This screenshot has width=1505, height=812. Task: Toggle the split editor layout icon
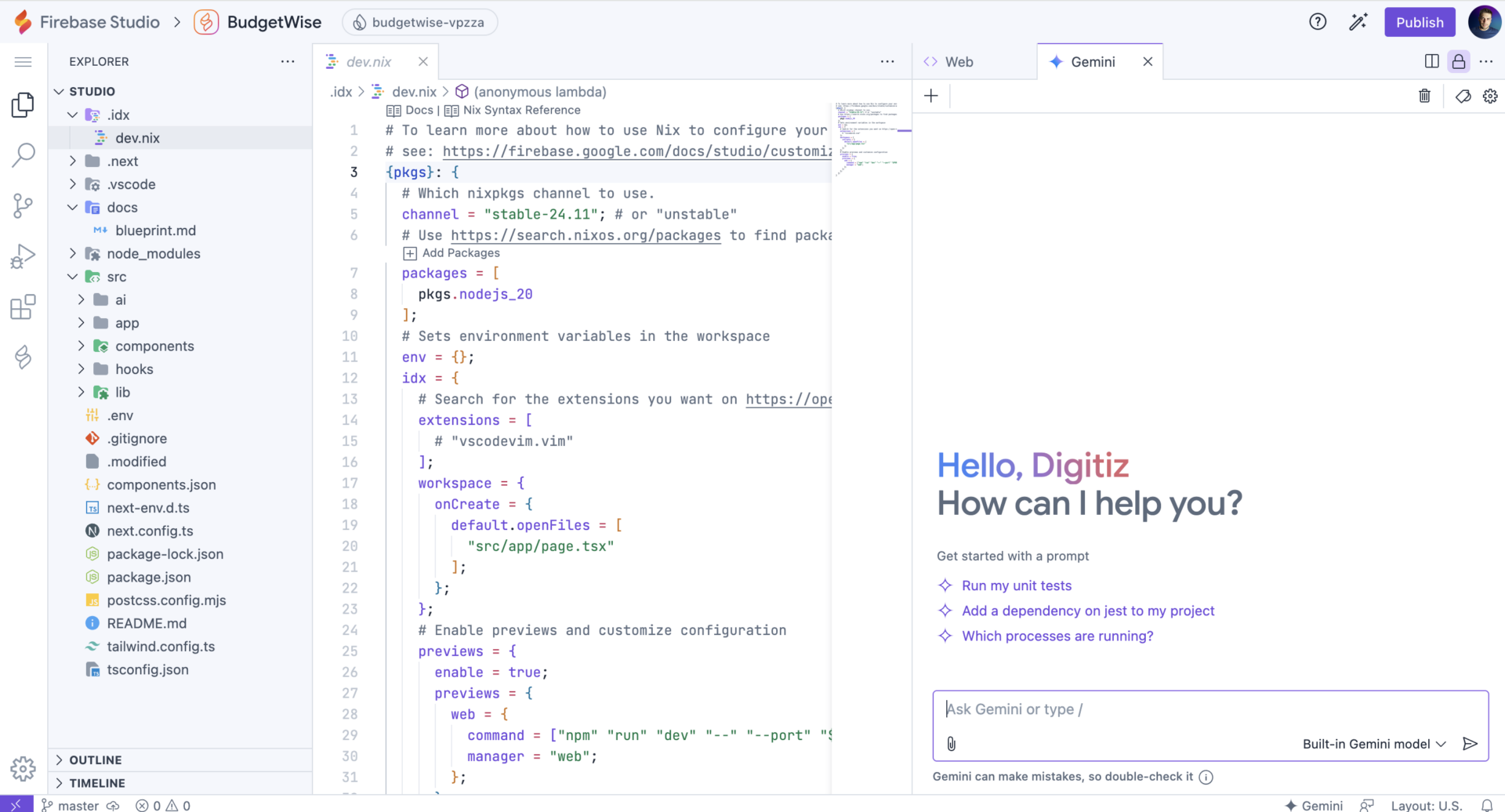[1432, 61]
